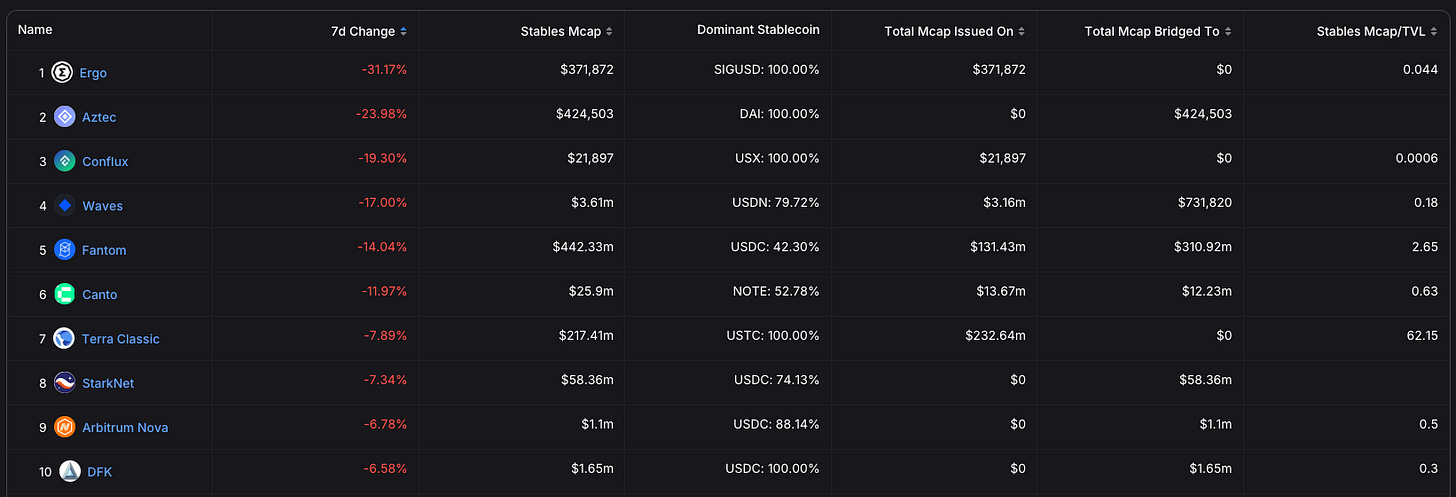Click the Waves chain logo icon
1456x497 pixels.
click(x=65, y=206)
